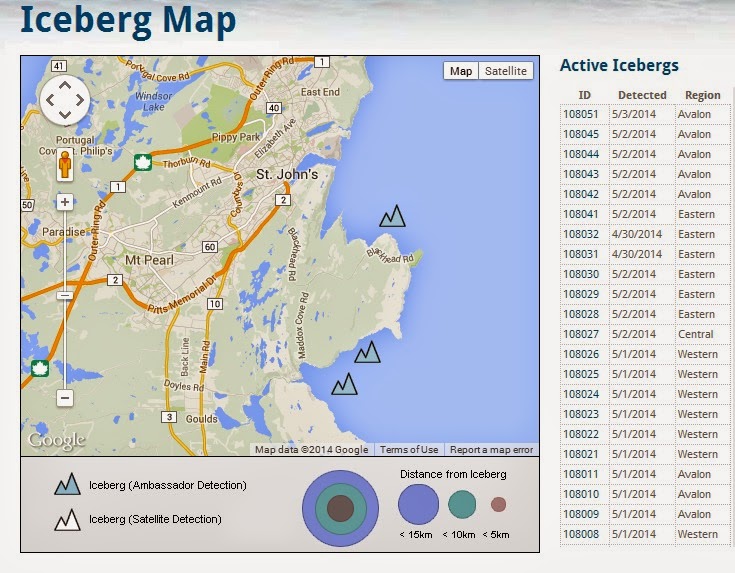Zoom in with the plus button

tap(65, 202)
